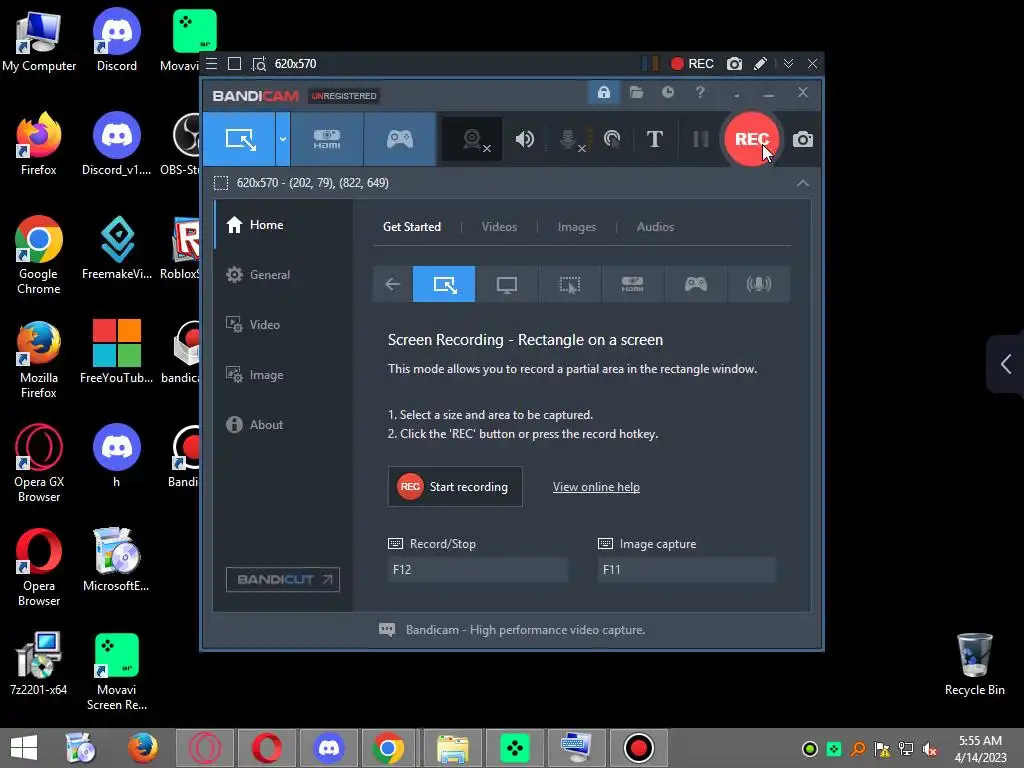Viewport: 1024px width, 768px height.
Task: Toggle webcam overlay in Bandicam toolbar
Action: (472, 139)
